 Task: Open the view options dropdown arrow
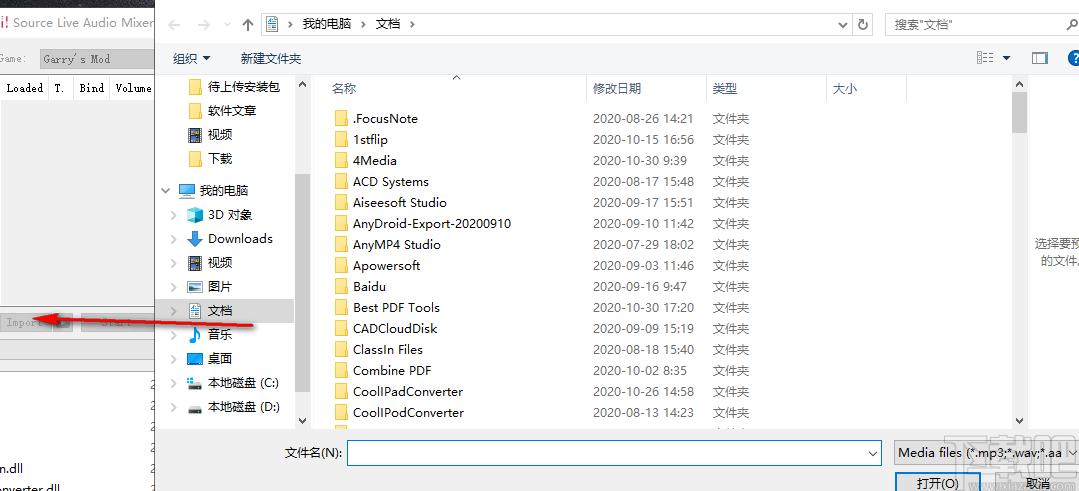coord(1006,58)
